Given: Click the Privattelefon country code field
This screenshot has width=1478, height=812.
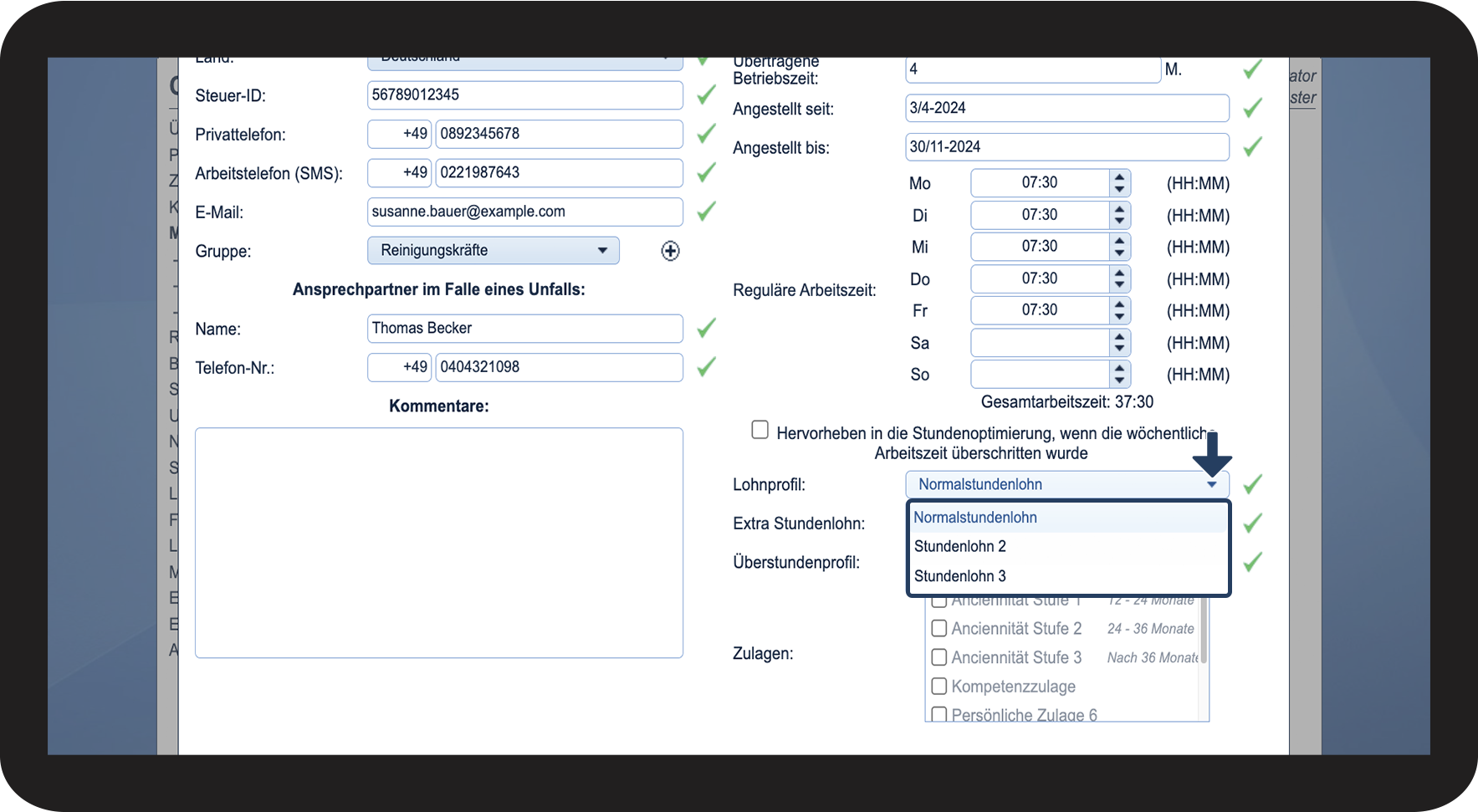Looking at the screenshot, I should [x=400, y=134].
